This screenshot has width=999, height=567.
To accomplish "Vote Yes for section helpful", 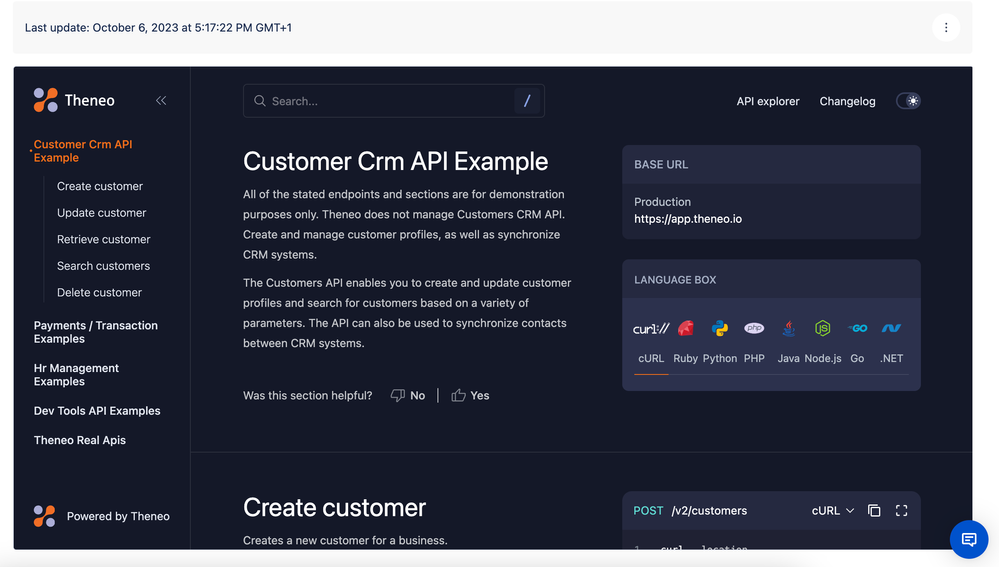I will (x=470, y=395).
